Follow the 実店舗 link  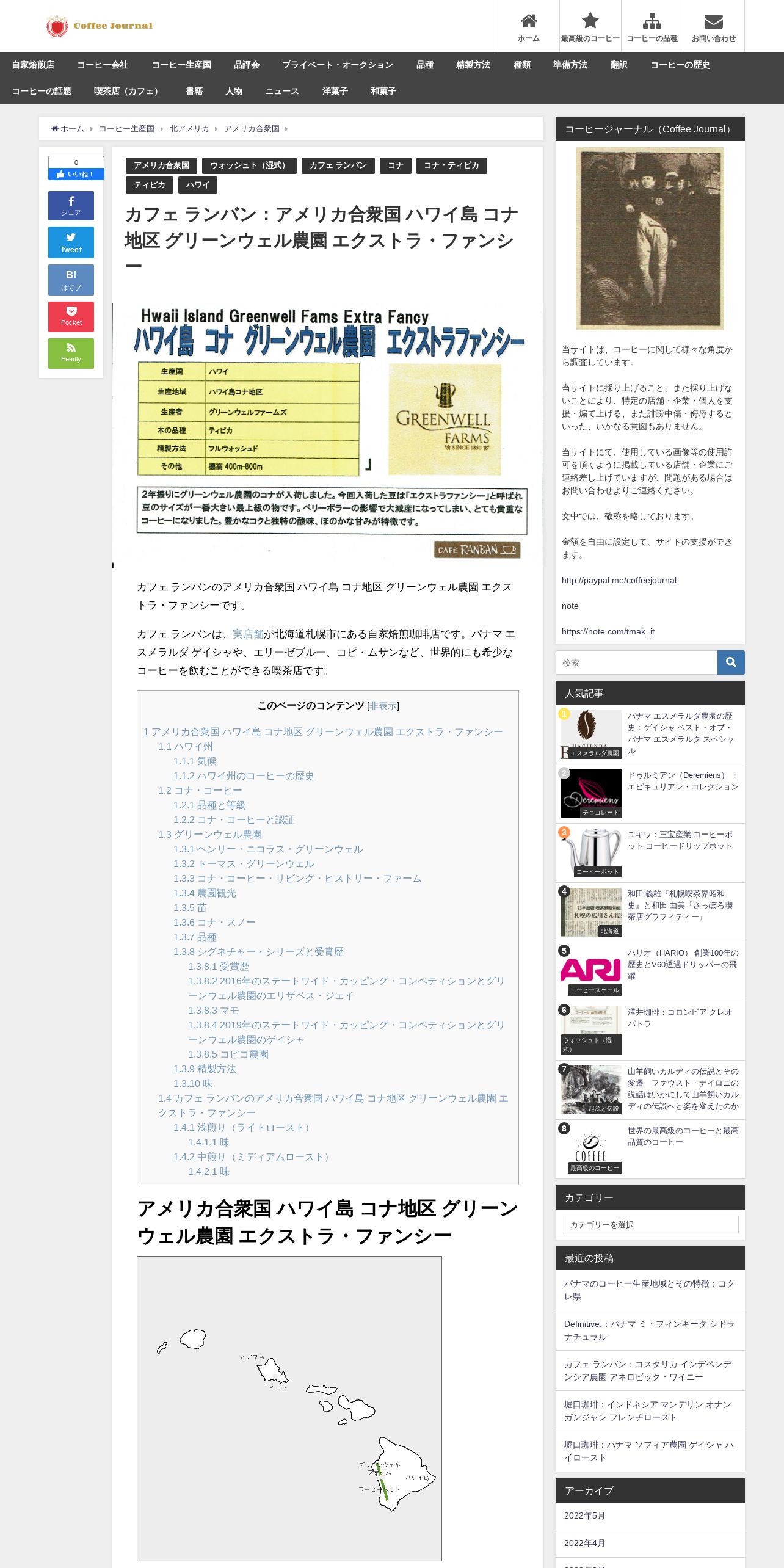point(248,634)
